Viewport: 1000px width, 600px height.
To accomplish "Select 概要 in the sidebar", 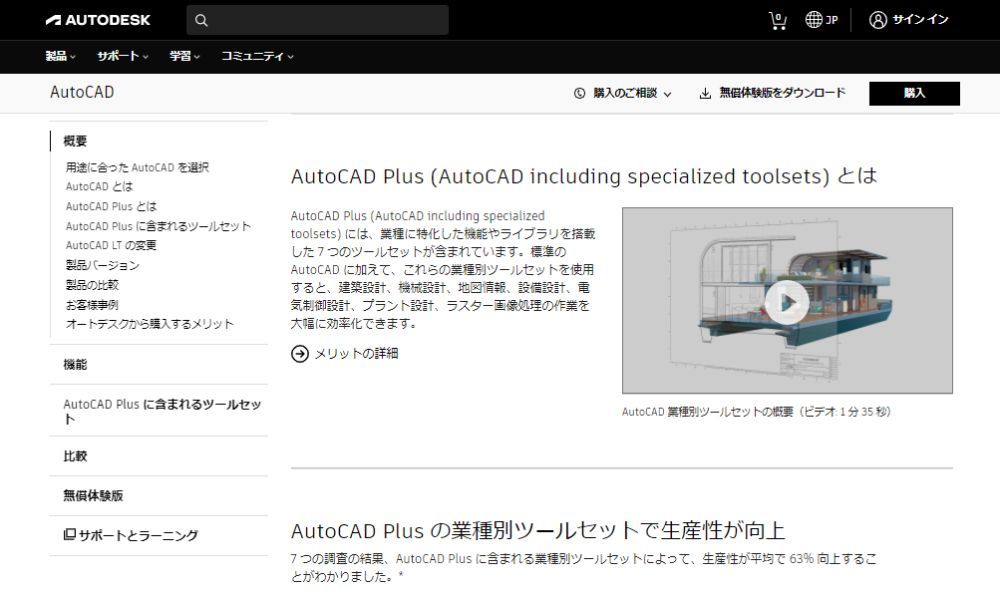I will pyautogui.click(x=75, y=141).
